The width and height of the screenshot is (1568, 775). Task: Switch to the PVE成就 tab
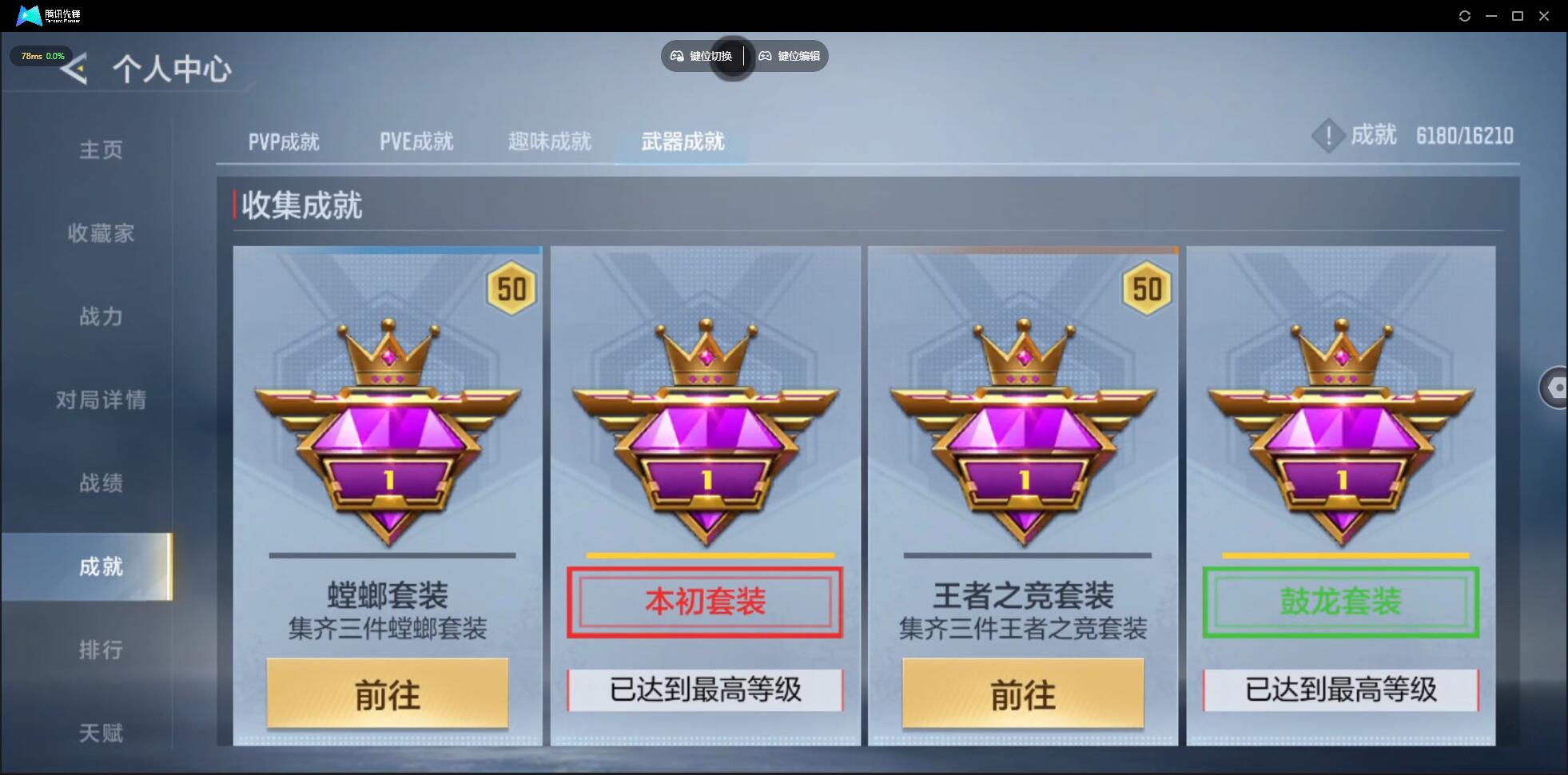[x=416, y=142]
